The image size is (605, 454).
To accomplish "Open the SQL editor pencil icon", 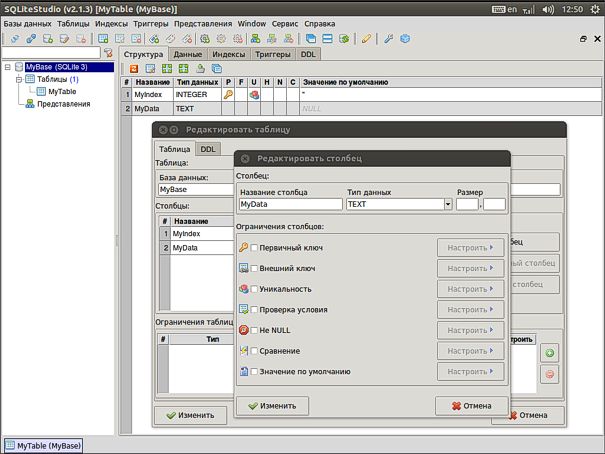I will (366, 39).
